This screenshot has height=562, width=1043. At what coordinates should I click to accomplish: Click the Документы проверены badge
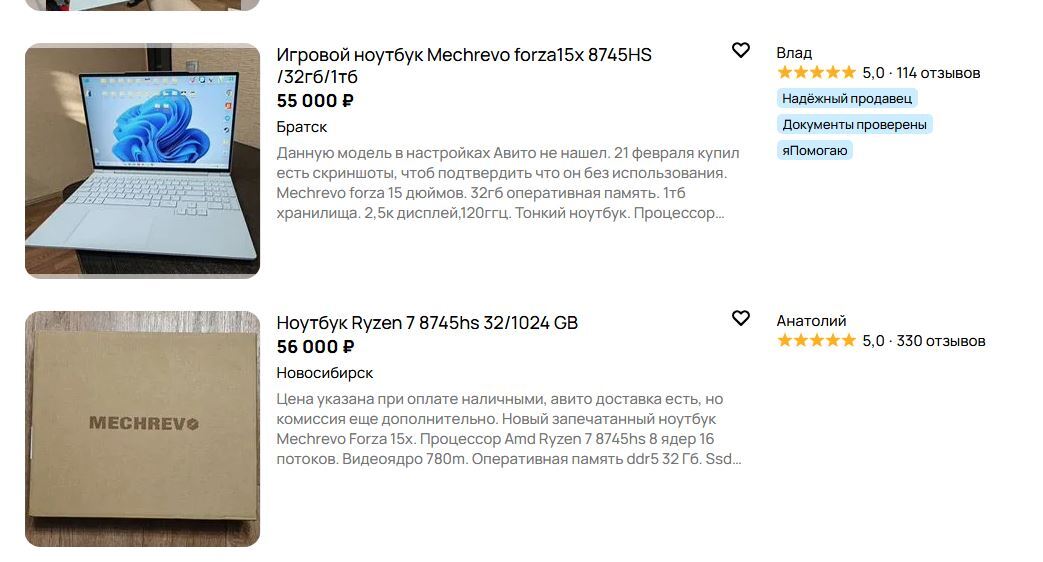pos(855,124)
